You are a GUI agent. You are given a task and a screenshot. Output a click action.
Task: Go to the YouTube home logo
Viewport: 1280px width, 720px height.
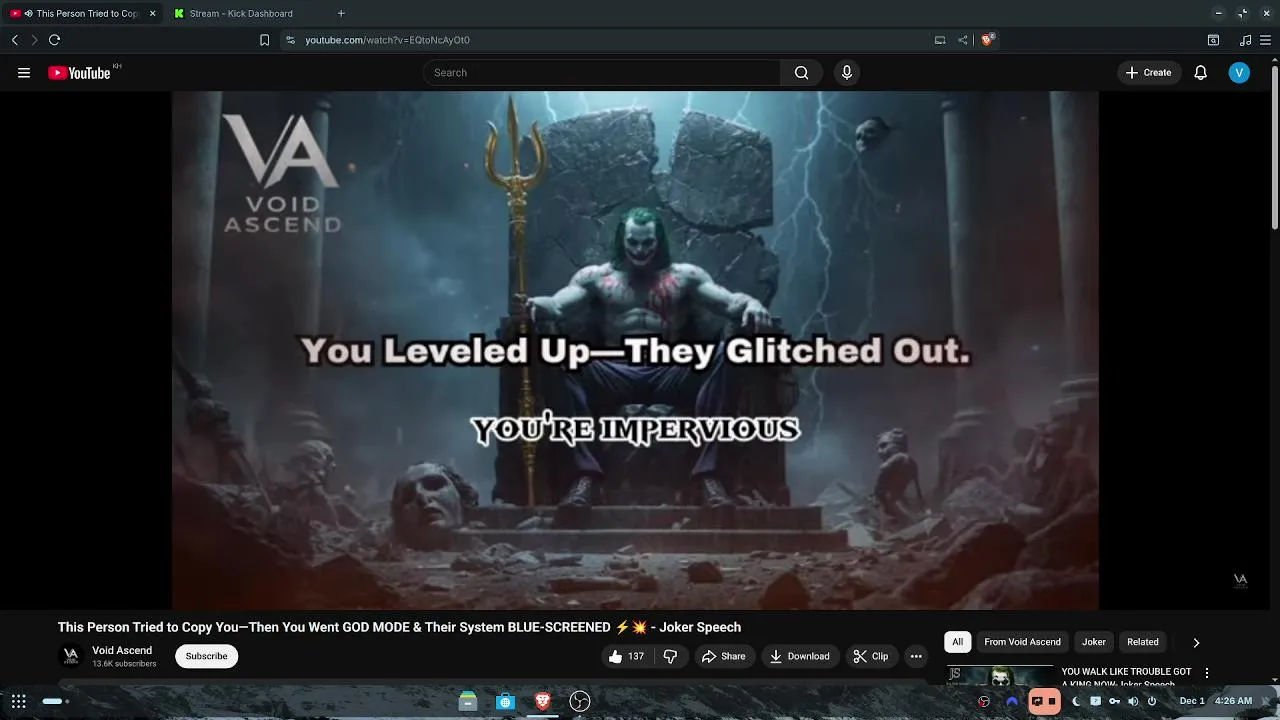coord(79,73)
